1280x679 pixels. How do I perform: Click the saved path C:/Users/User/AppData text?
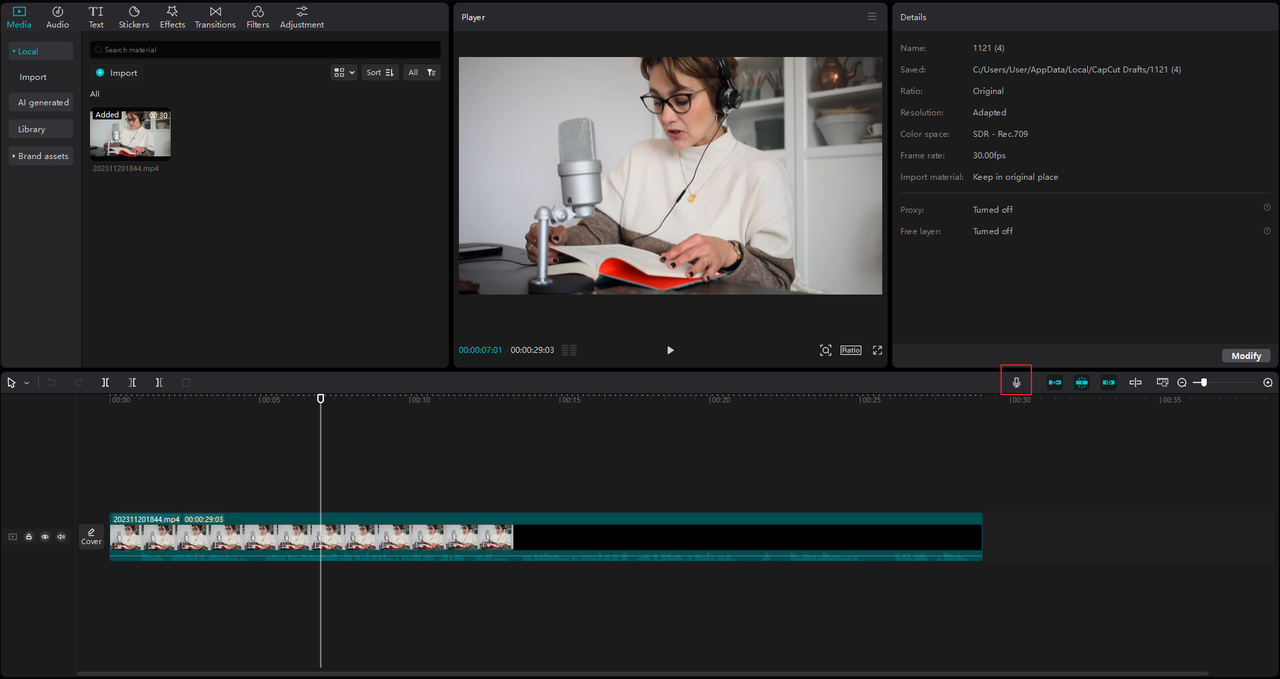1077,70
